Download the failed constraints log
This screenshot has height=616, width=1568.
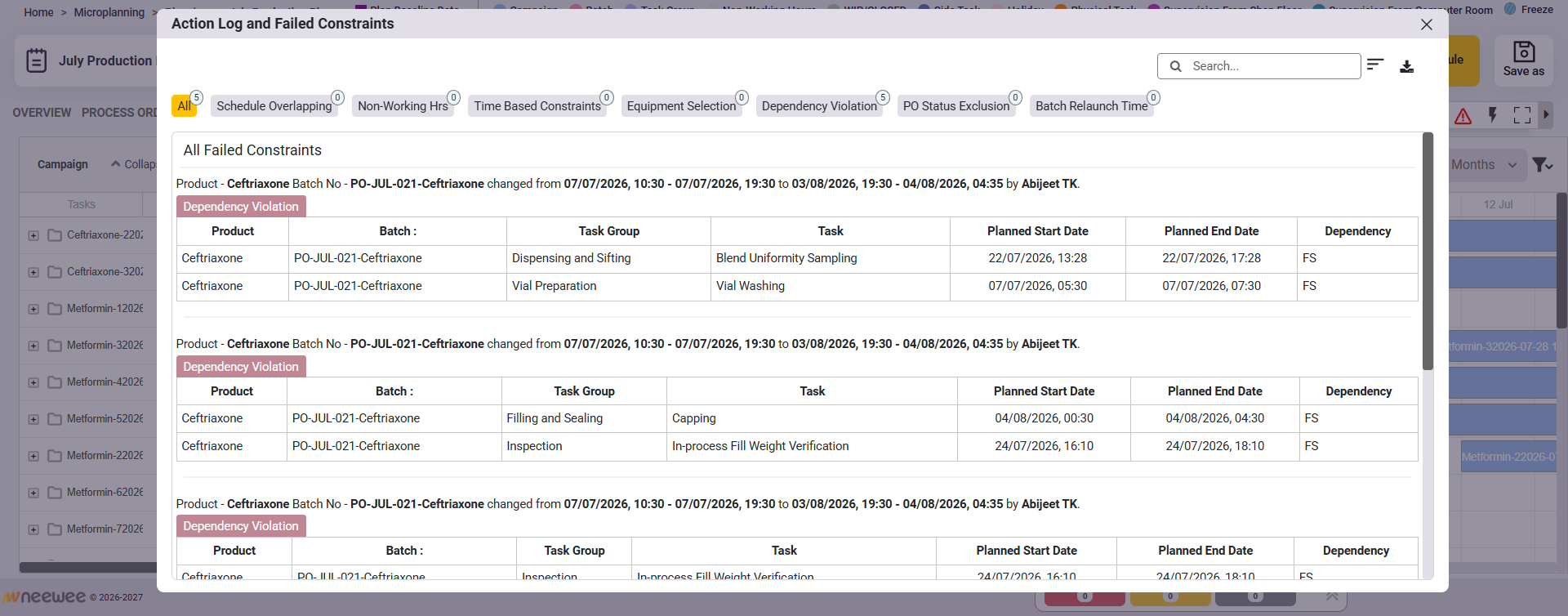1406,66
